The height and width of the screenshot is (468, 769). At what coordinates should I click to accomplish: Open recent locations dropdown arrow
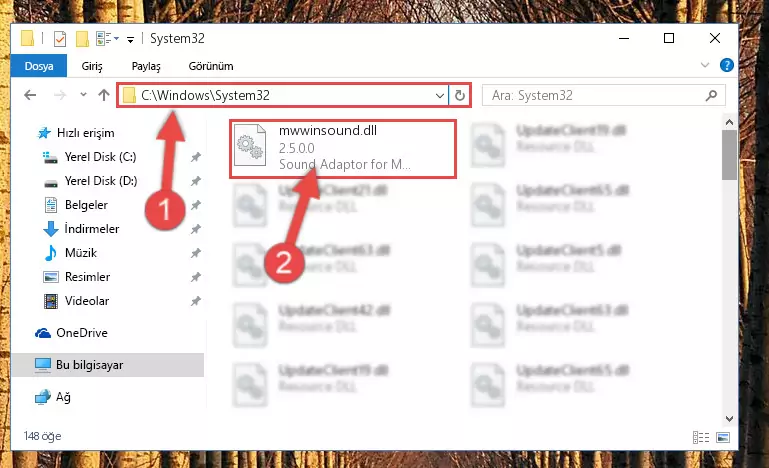pos(83,95)
